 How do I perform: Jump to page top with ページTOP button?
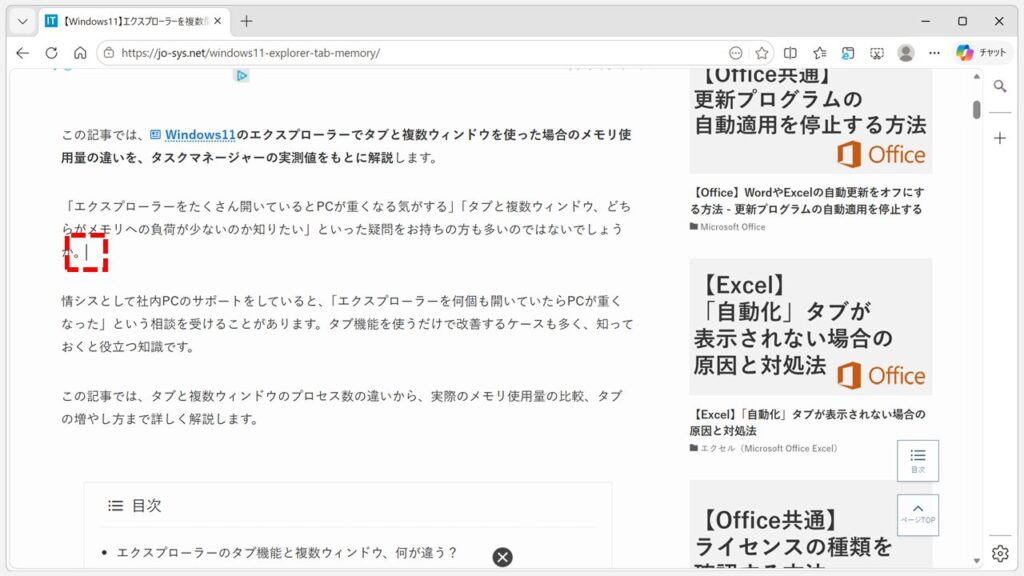click(918, 515)
